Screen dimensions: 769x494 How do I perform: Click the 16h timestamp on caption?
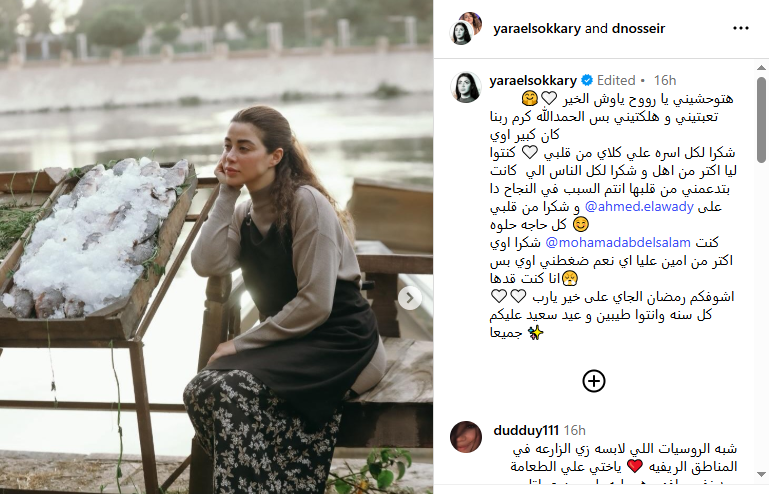(665, 80)
